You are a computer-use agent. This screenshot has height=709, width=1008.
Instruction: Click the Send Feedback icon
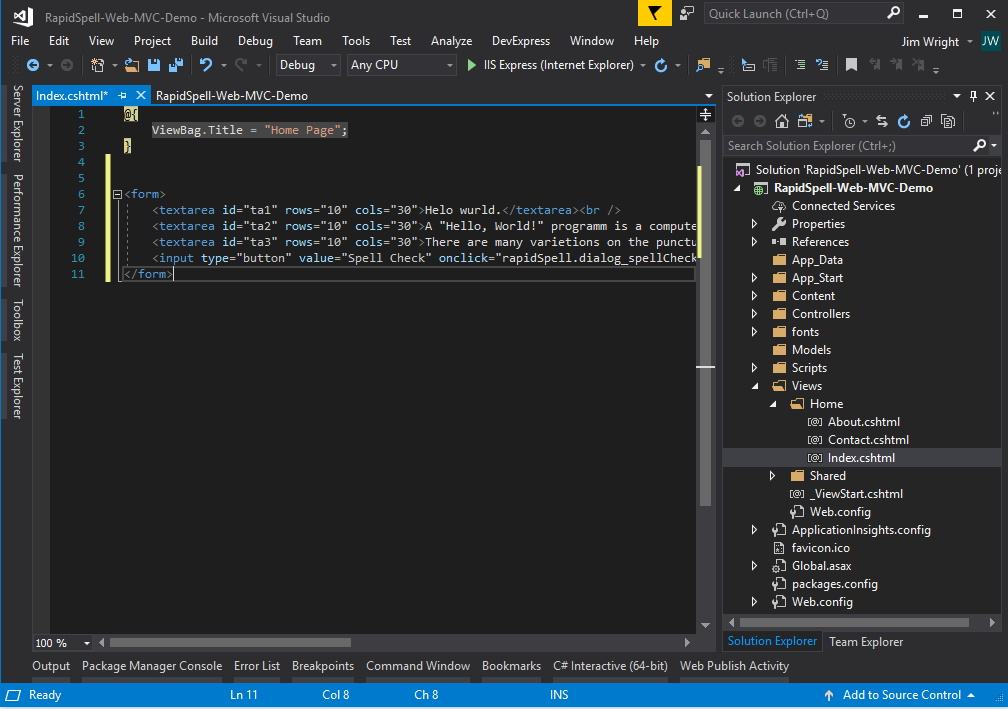687,13
